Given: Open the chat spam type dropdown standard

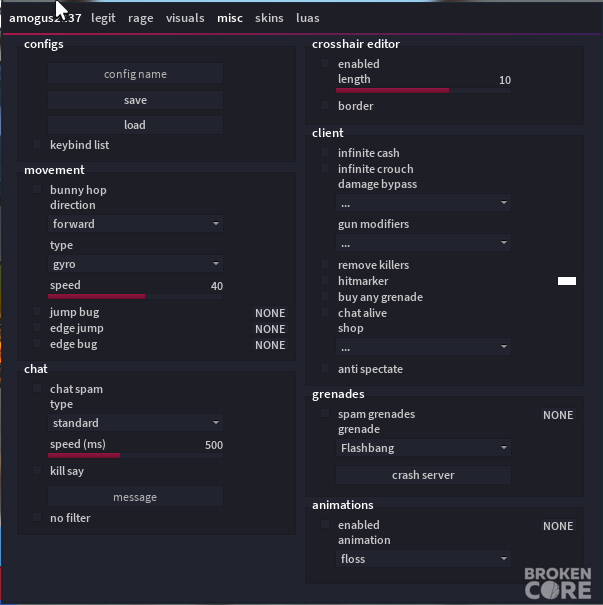Looking at the screenshot, I should point(135,423).
